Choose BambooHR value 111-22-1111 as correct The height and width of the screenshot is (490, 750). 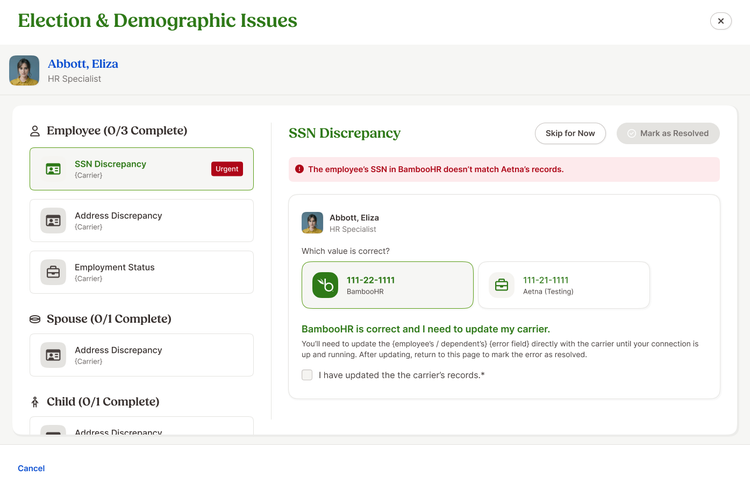click(x=387, y=285)
